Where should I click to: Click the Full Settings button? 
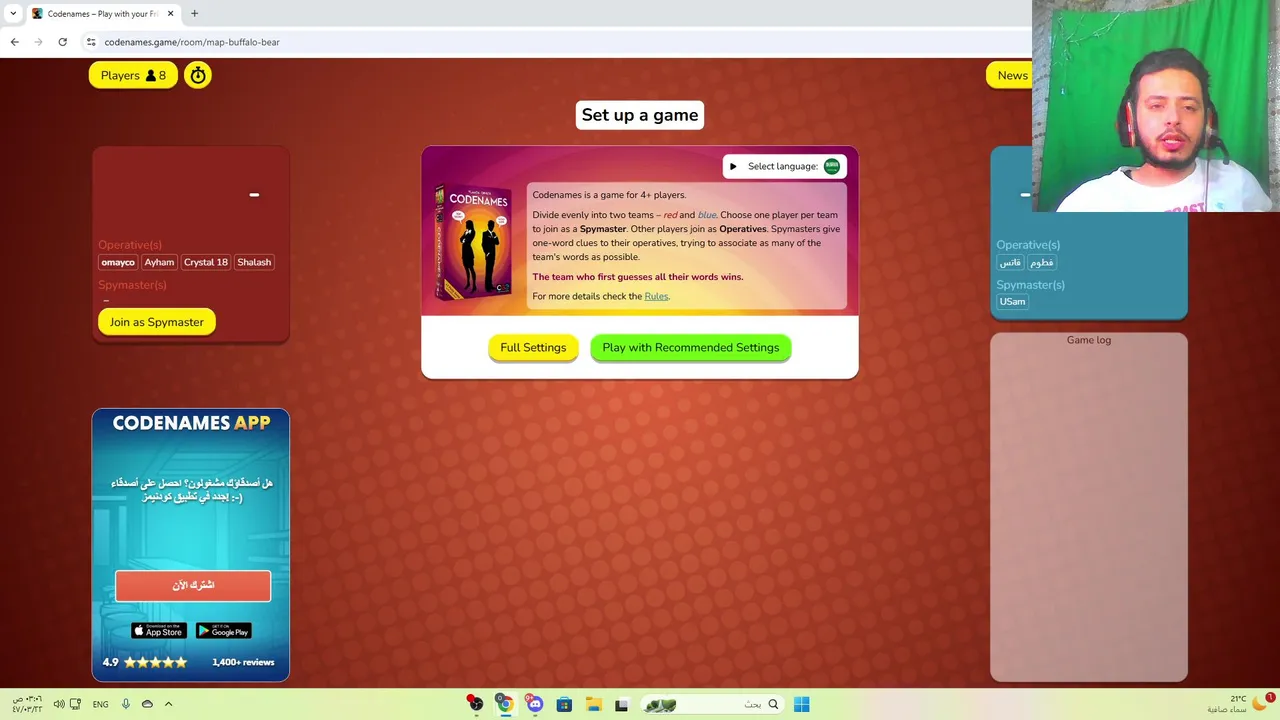click(533, 347)
